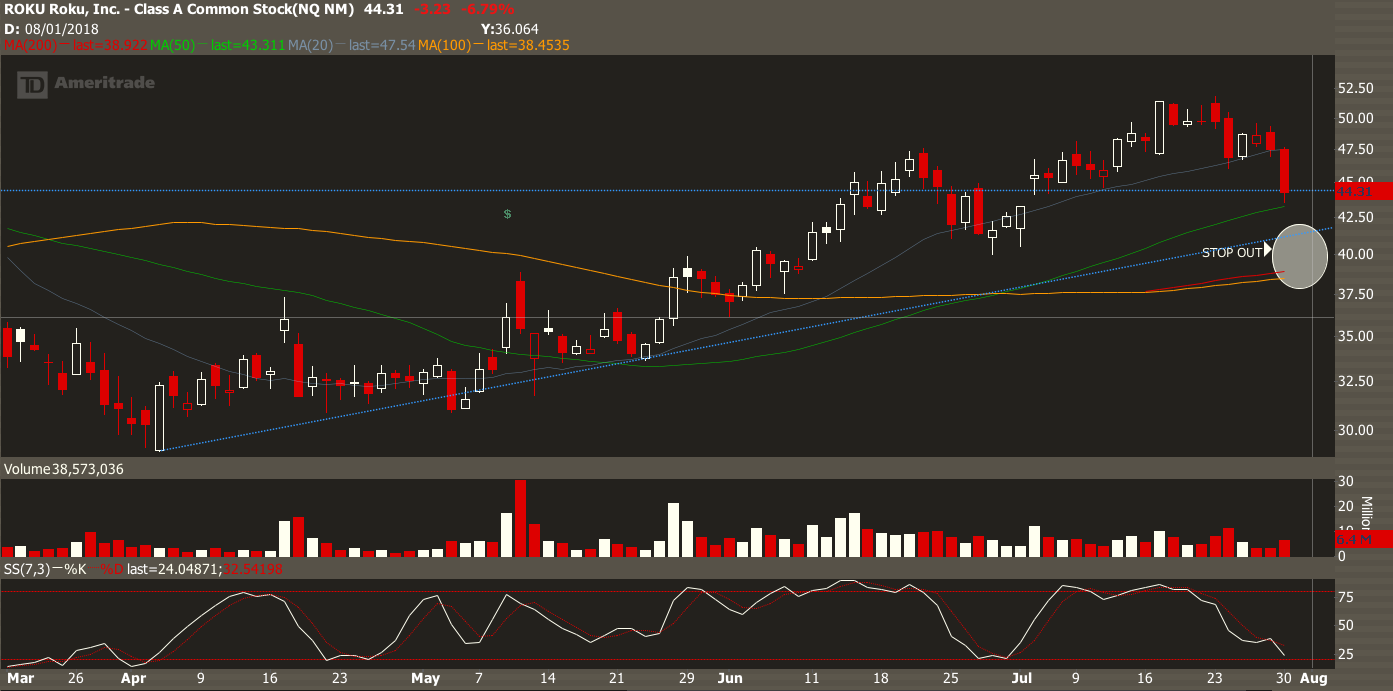Select the MA(200) indicator label

pos(32,45)
